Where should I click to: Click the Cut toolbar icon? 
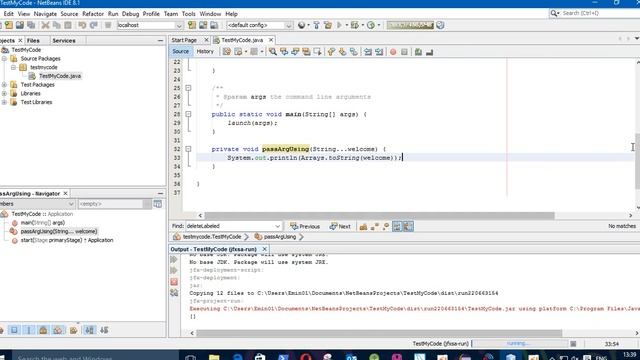(x=45, y=25)
